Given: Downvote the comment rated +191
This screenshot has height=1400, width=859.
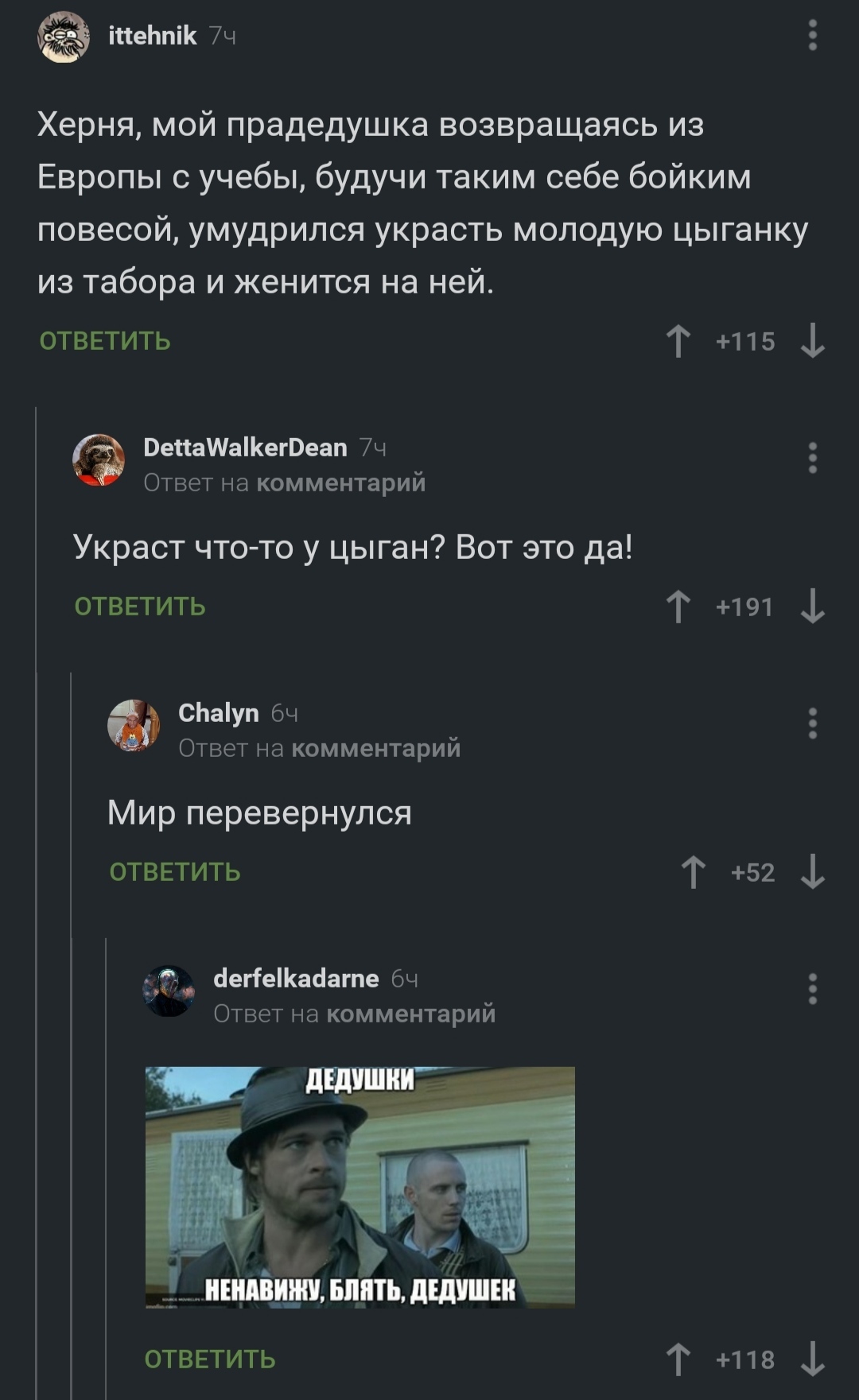Looking at the screenshot, I should tap(812, 607).
